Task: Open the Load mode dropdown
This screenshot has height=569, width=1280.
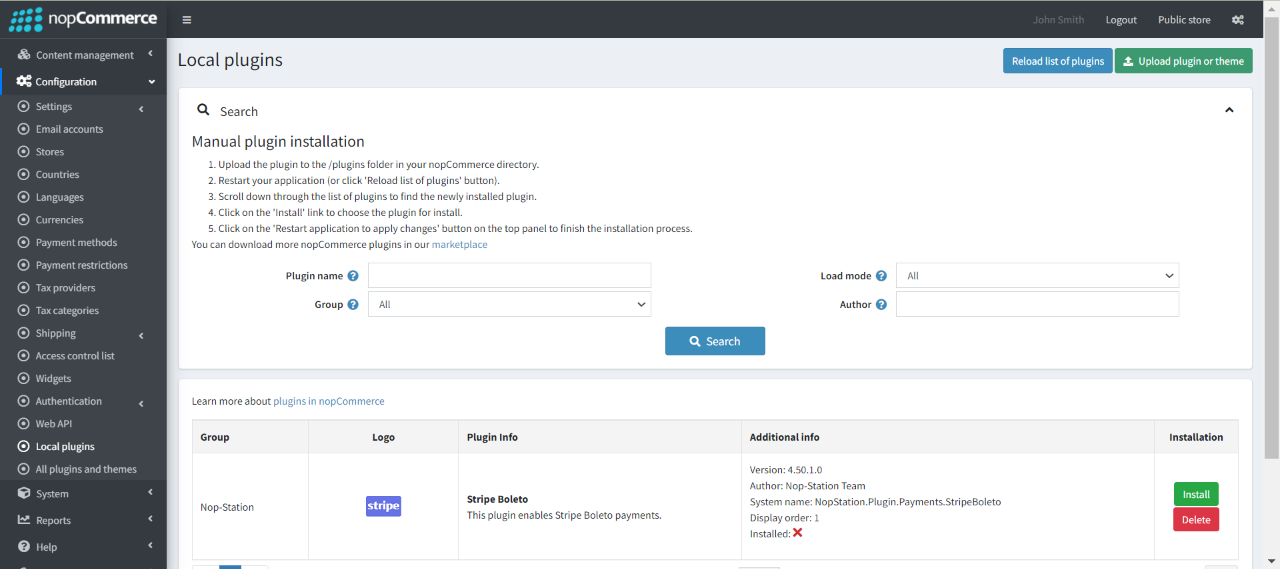Action: (x=1037, y=276)
